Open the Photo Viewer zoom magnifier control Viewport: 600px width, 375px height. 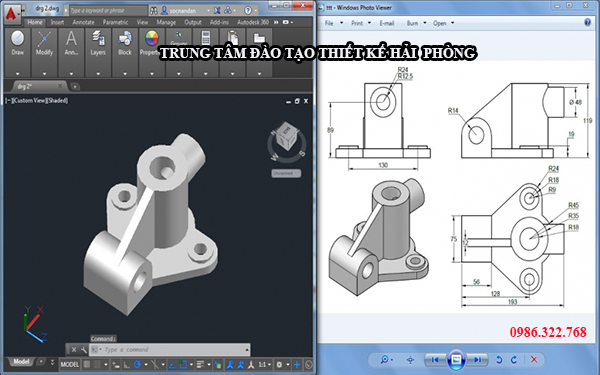point(385,360)
